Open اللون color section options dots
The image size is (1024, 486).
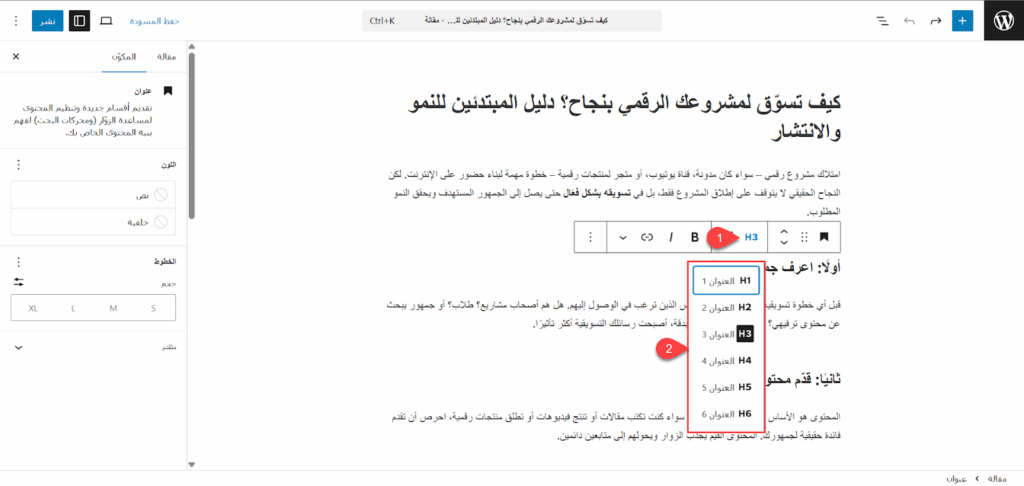click(18, 165)
